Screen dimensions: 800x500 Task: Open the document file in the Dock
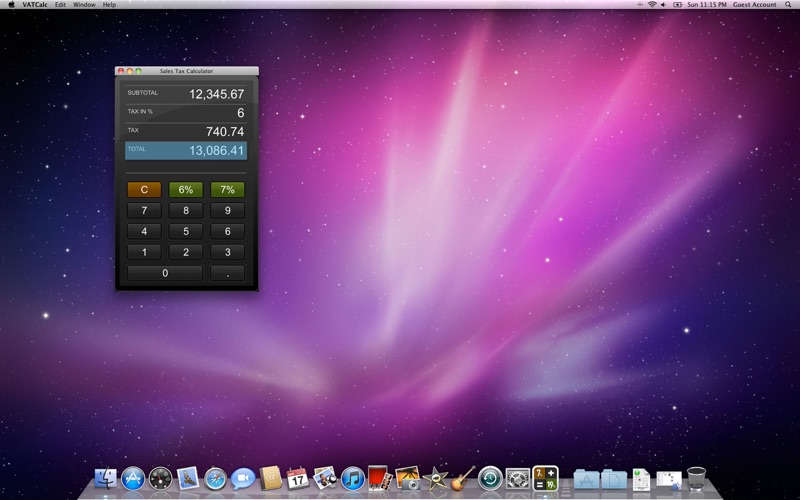click(641, 480)
